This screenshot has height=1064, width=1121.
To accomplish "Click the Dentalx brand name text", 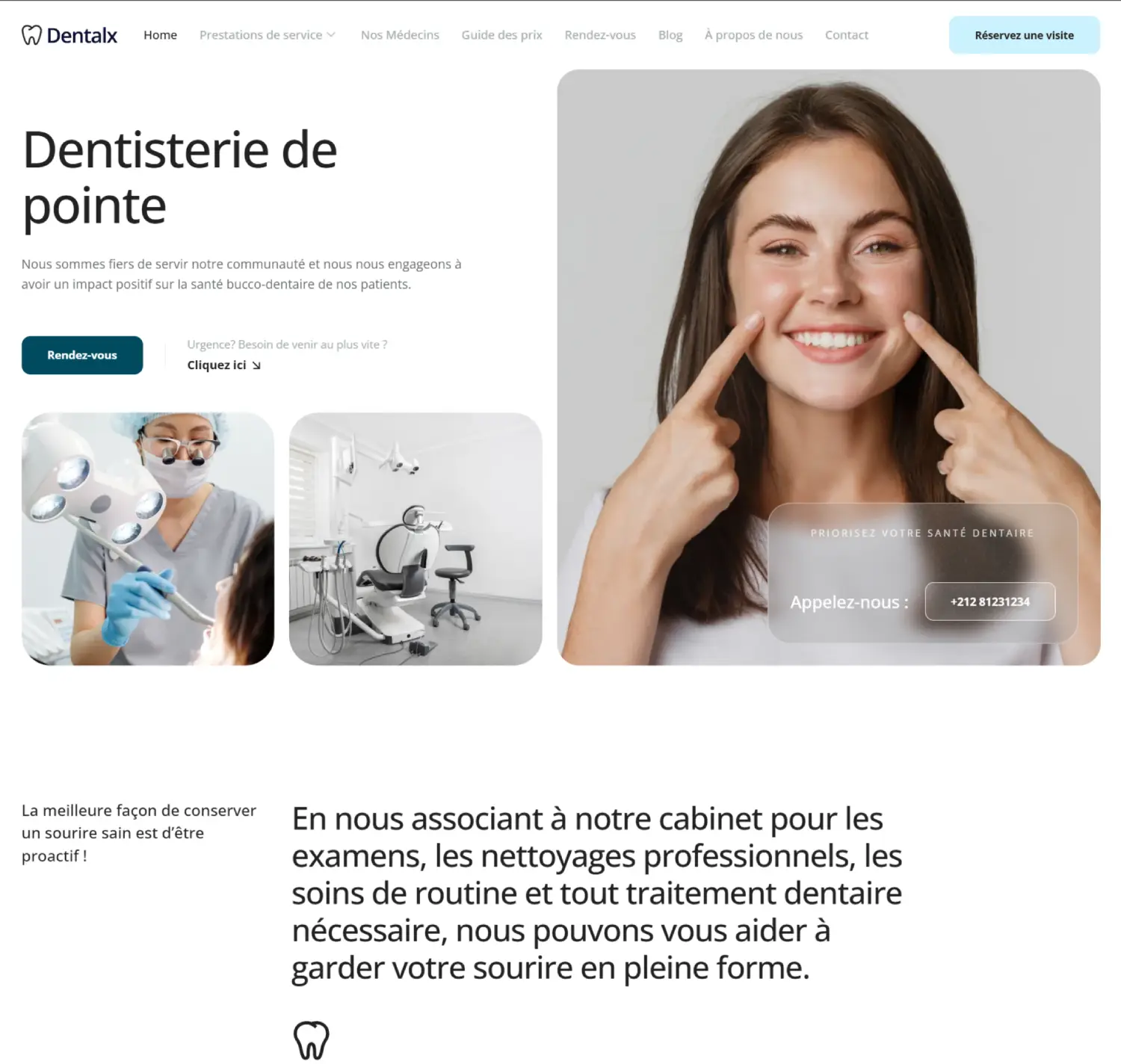I will click(82, 35).
